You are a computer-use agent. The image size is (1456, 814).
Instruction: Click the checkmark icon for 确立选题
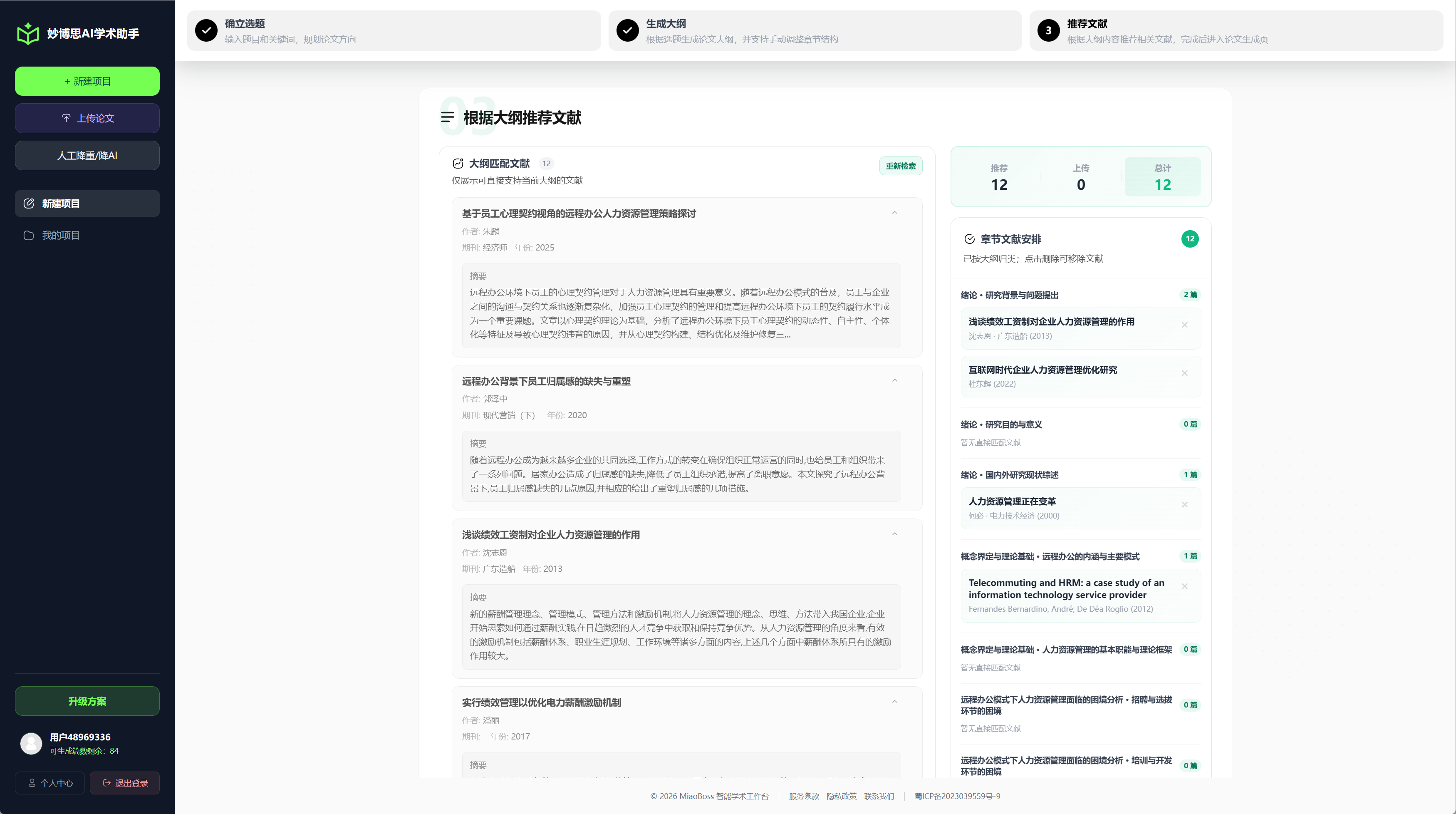206,30
